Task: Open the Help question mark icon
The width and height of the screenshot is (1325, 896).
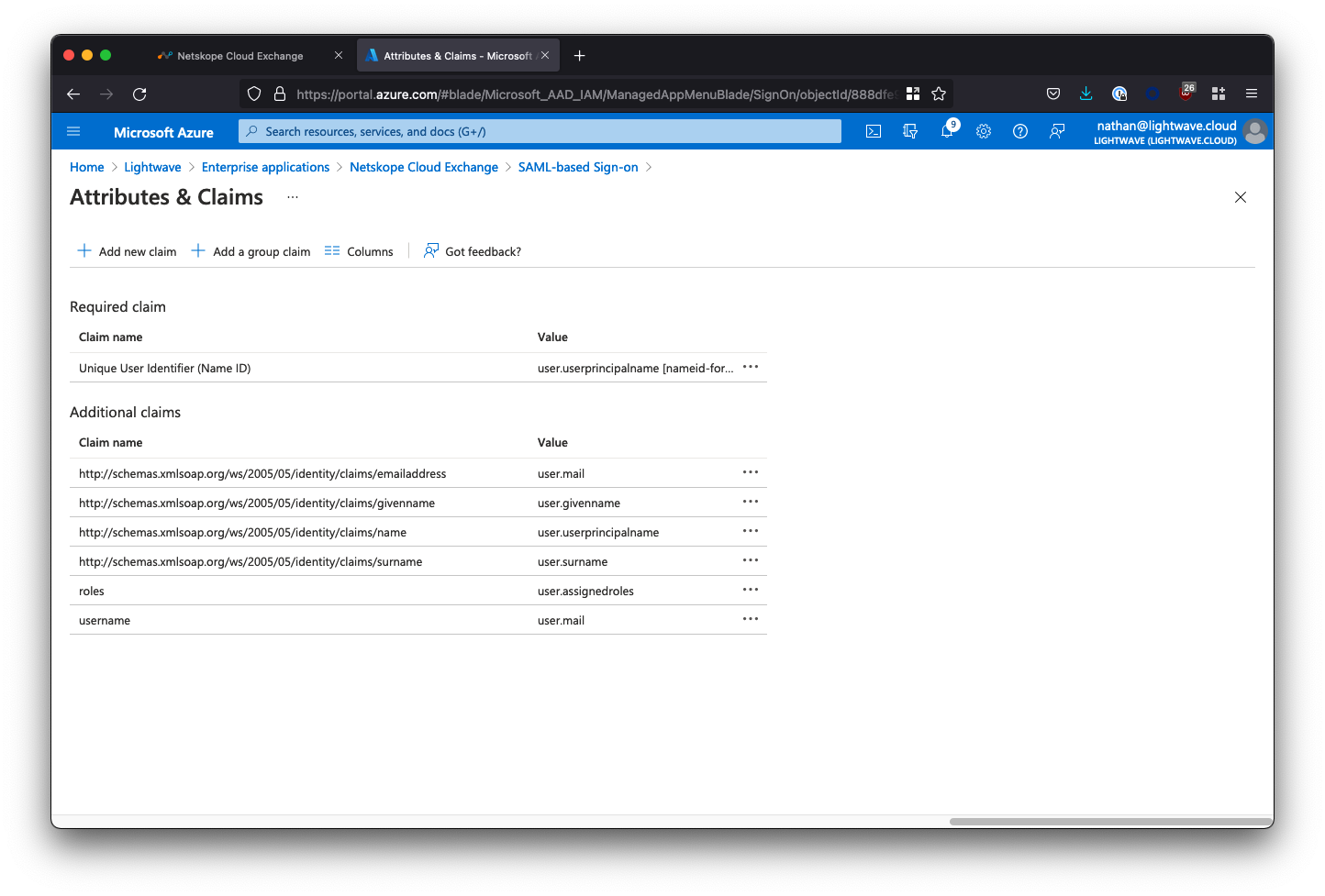Action: (x=1020, y=132)
